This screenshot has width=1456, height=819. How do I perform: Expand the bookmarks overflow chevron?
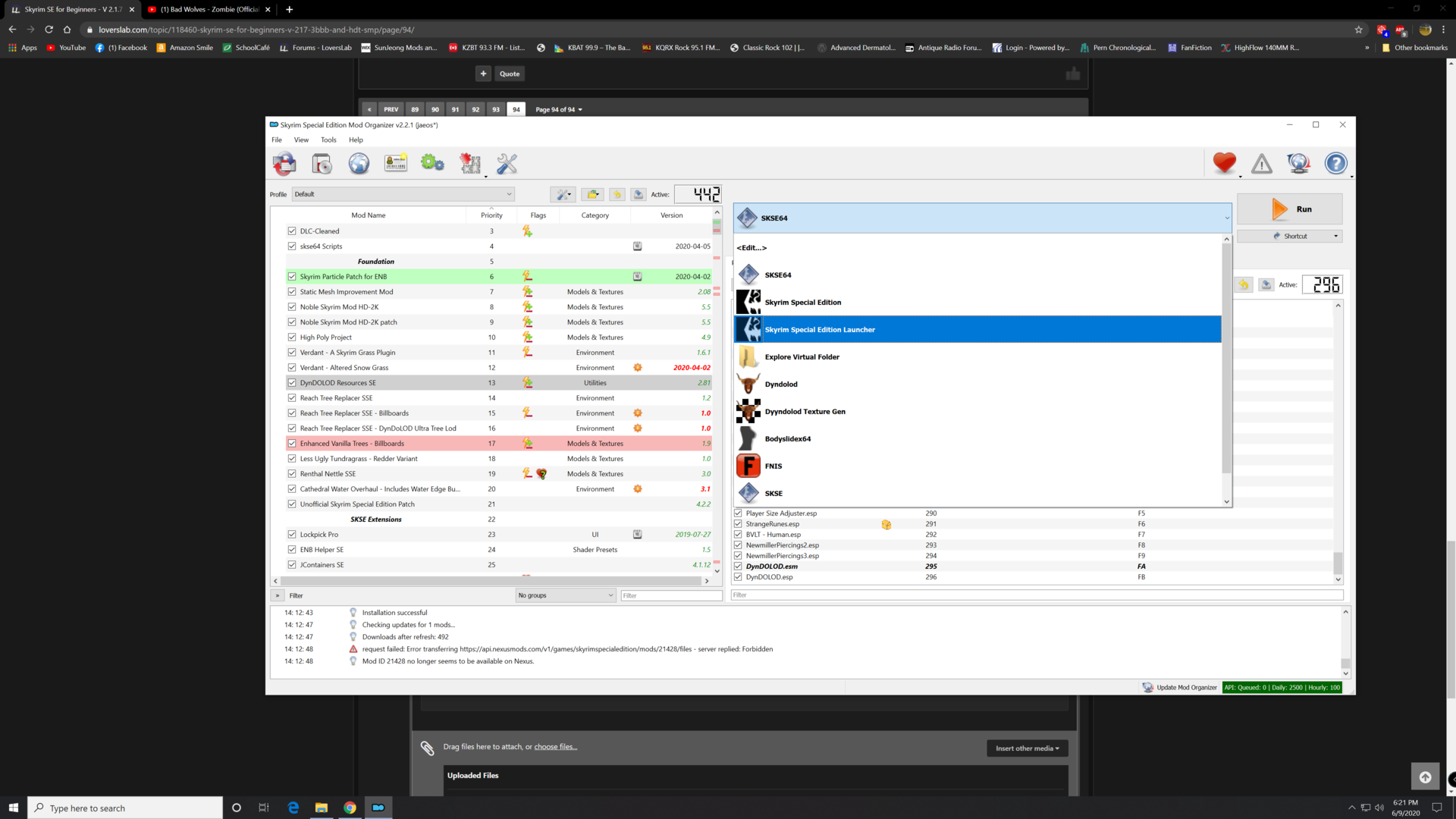pyautogui.click(x=1367, y=48)
